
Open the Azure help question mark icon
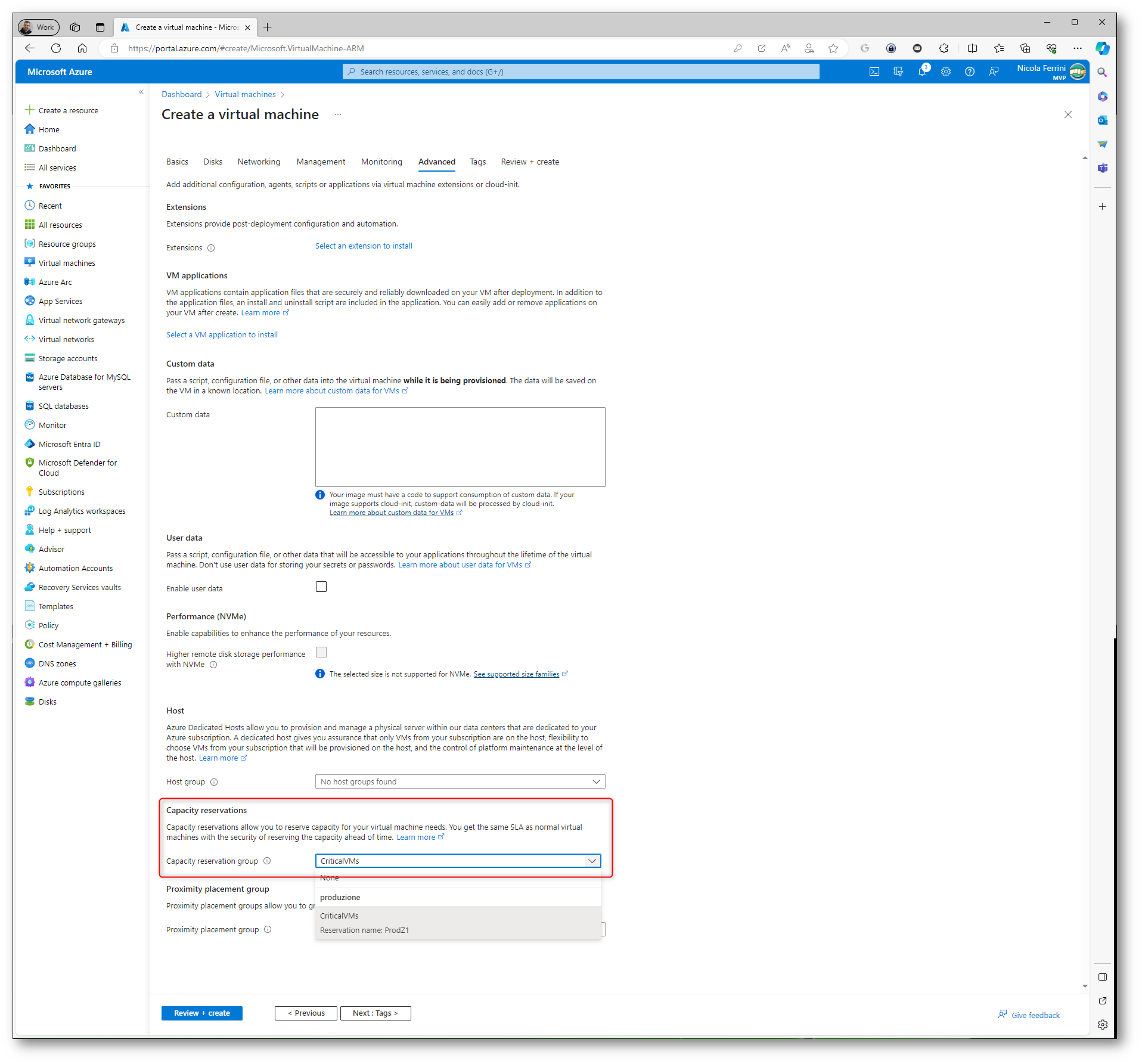point(970,72)
